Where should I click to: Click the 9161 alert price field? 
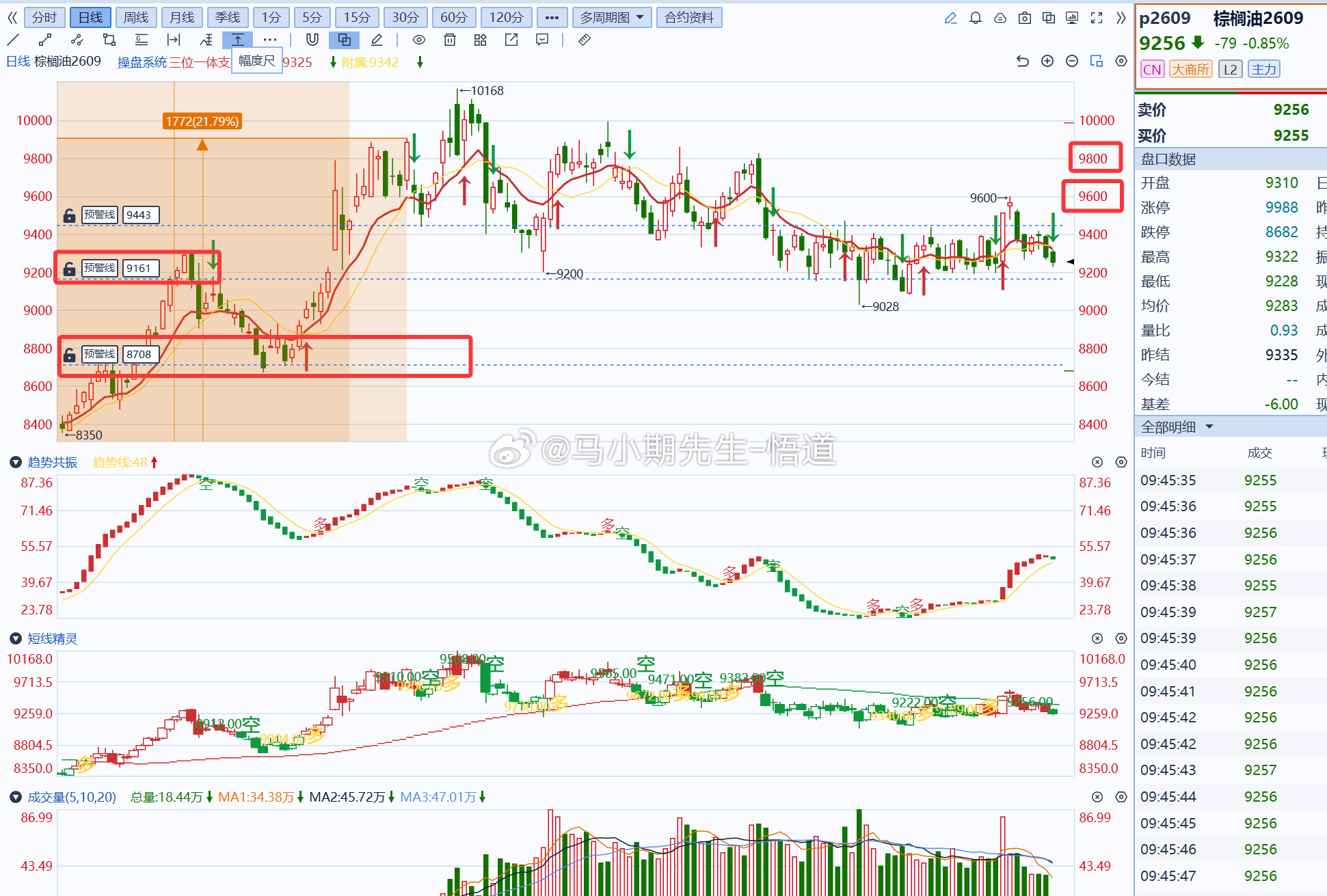(x=141, y=269)
